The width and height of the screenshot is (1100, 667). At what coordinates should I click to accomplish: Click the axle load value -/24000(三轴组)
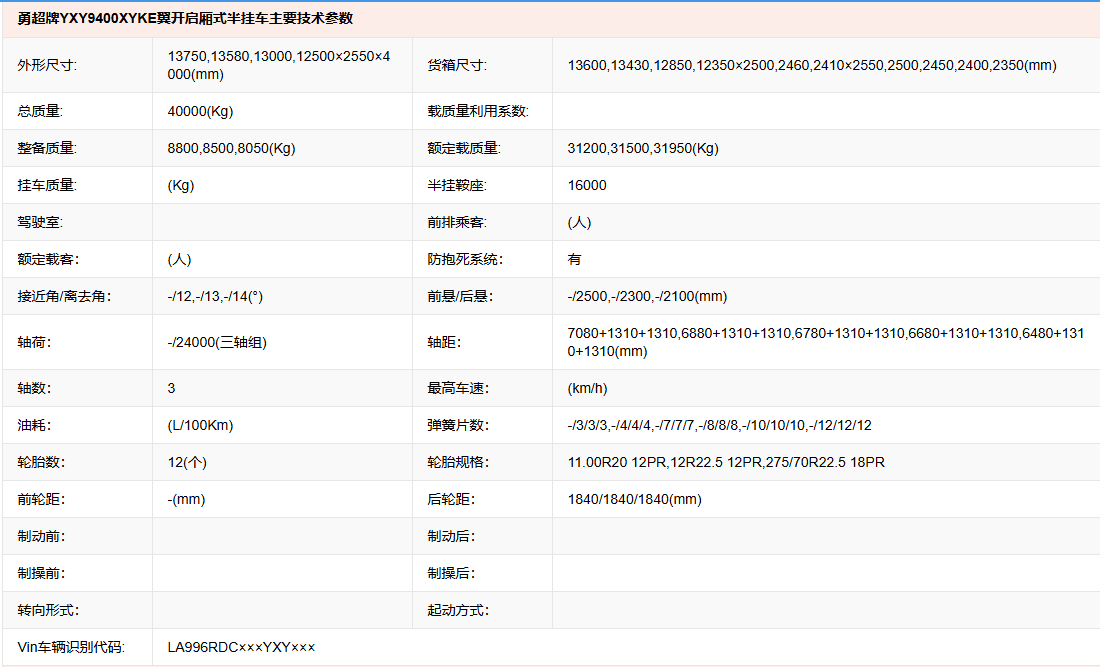217,342
